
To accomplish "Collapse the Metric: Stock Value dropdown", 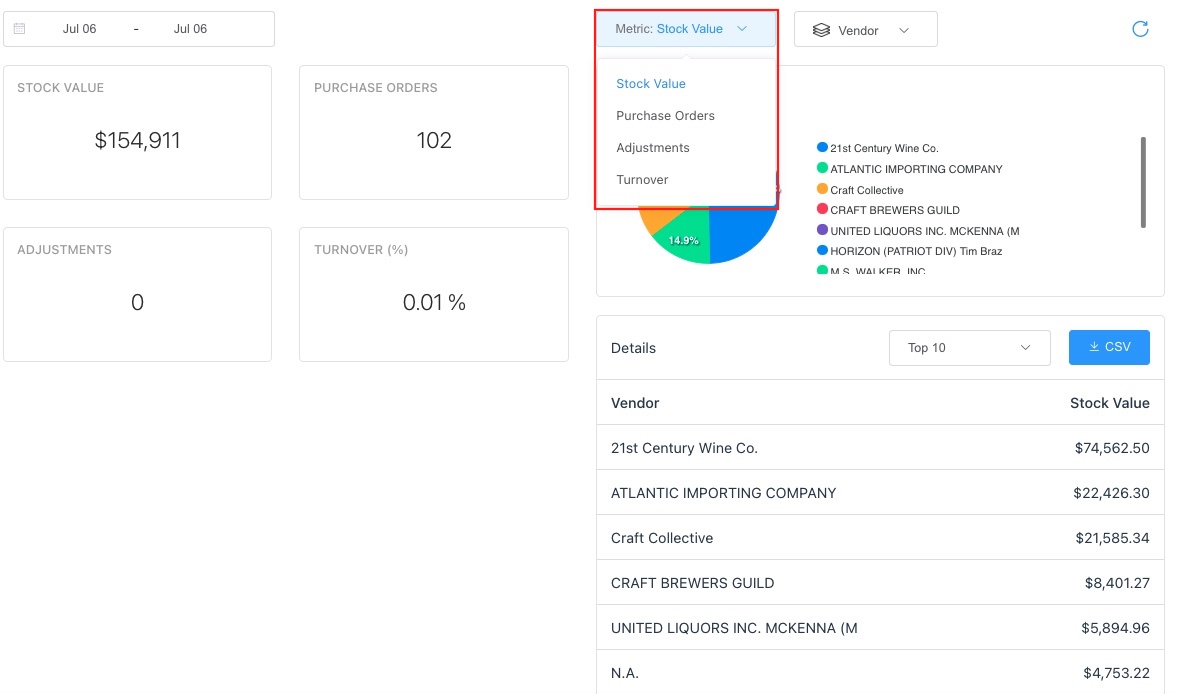I will click(686, 29).
